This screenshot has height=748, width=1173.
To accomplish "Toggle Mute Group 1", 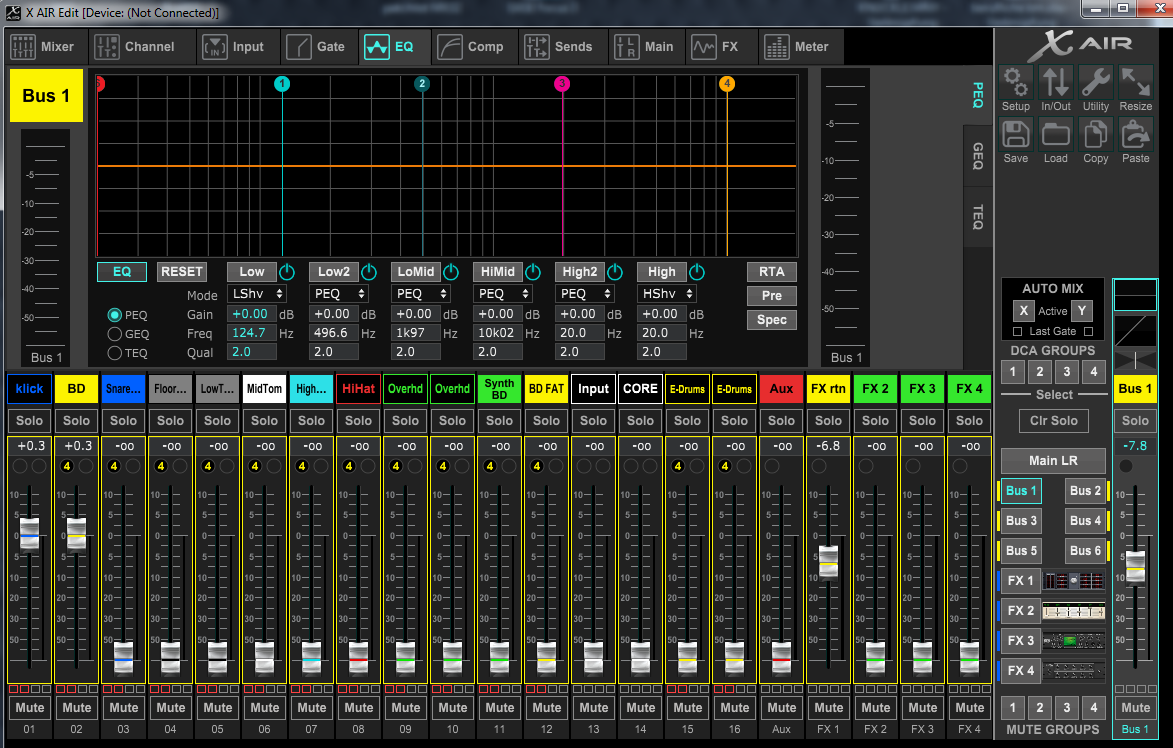I will click(x=1013, y=707).
